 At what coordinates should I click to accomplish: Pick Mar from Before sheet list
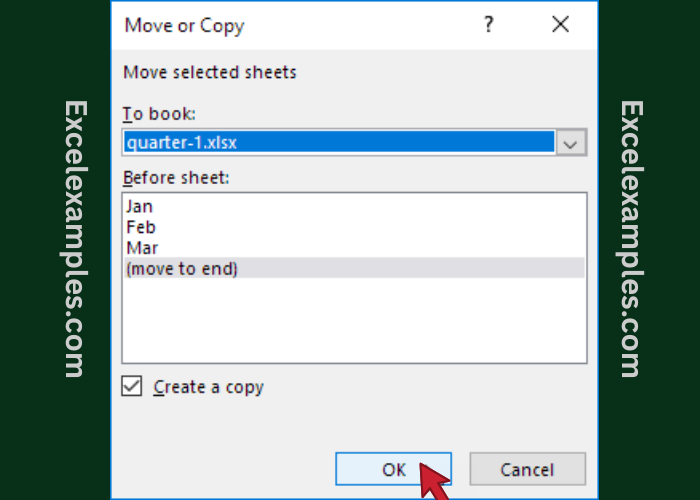pos(142,247)
